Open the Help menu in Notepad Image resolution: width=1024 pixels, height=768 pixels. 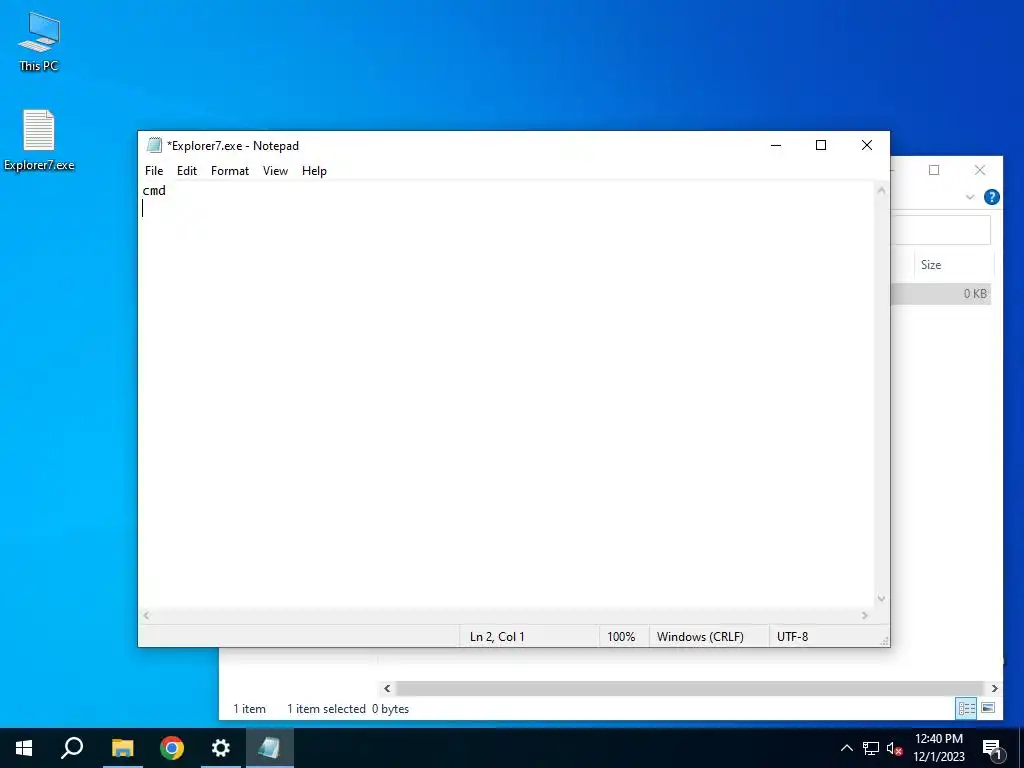[x=314, y=170]
